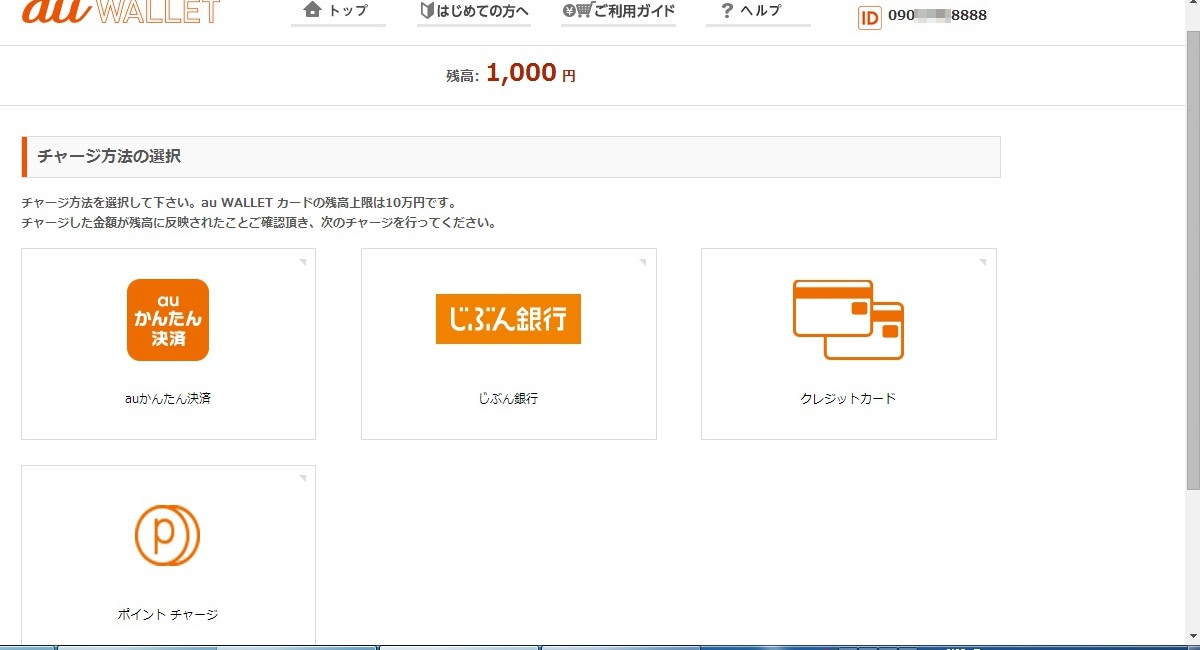
Task: Select the point coin icon
Action: [x=168, y=535]
